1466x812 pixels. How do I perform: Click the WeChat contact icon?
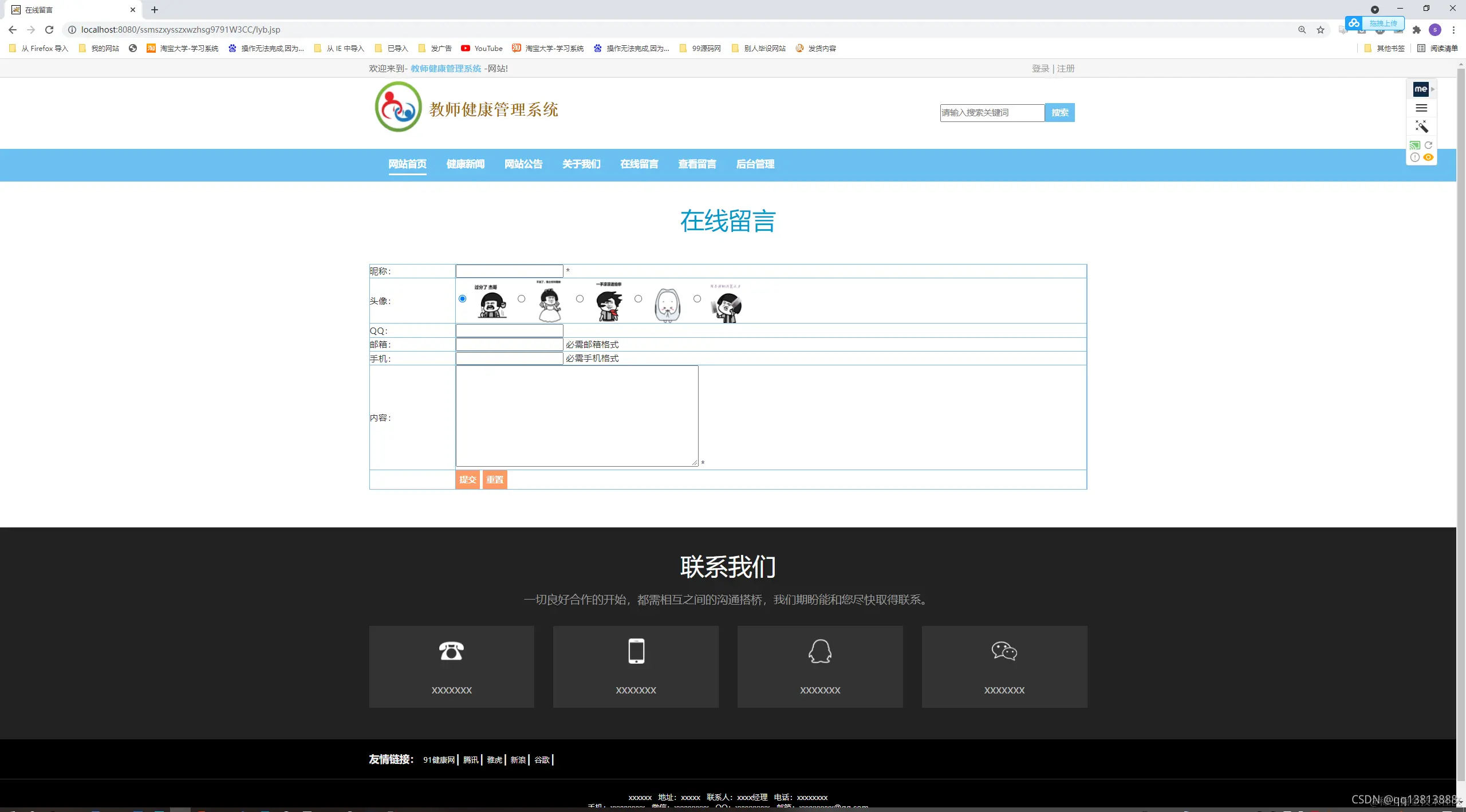point(1004,651)
